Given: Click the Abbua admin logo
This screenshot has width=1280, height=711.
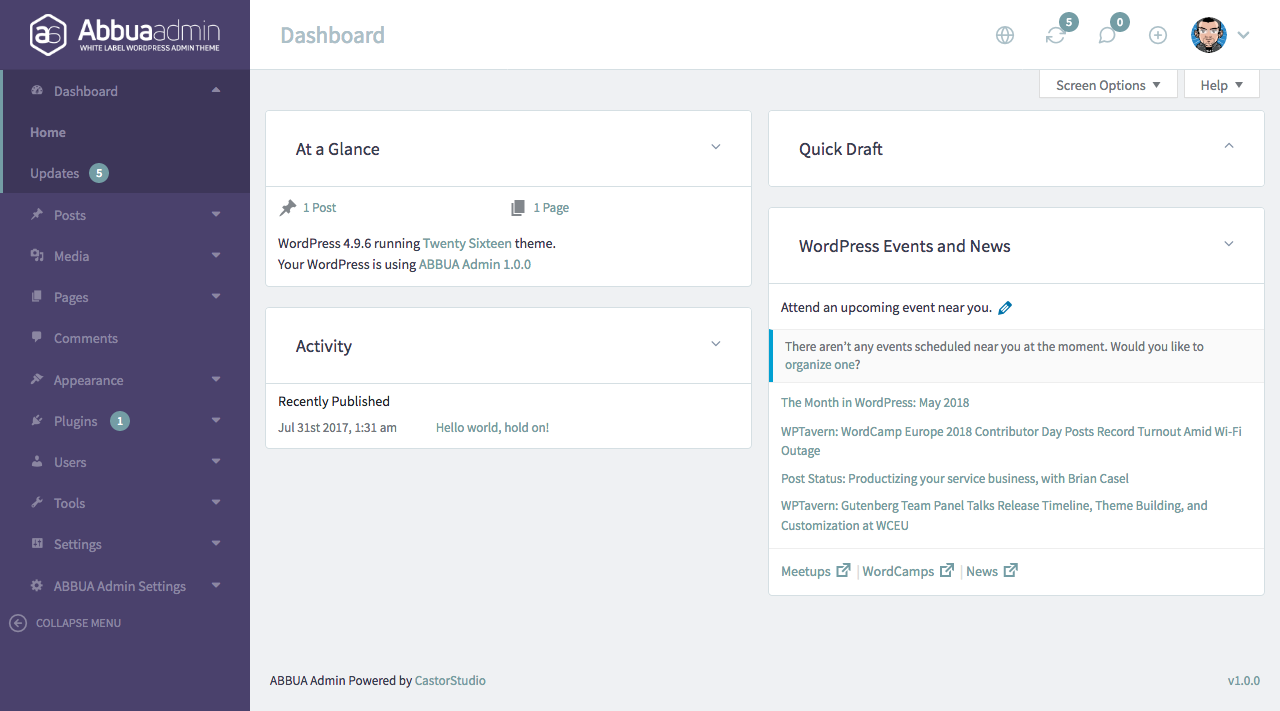Looking at the screenshot, I should pyautogui.click(x=125, y=35).
